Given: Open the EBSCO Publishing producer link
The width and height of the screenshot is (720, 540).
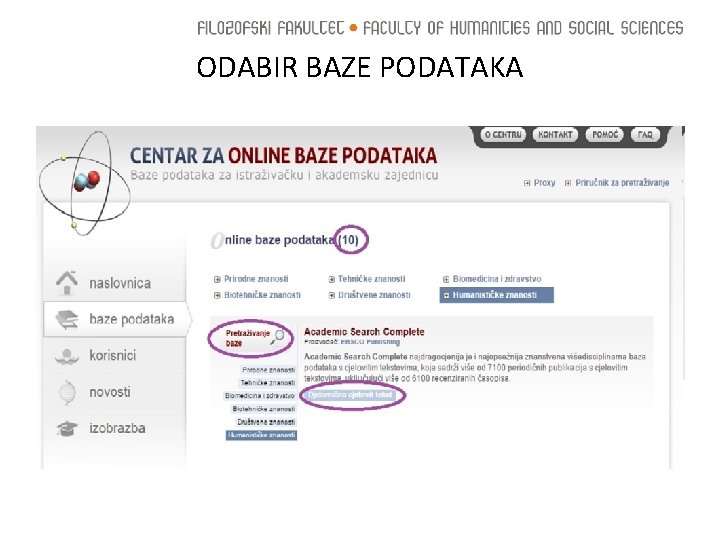Looking at the screenshot, I should 370,342.
